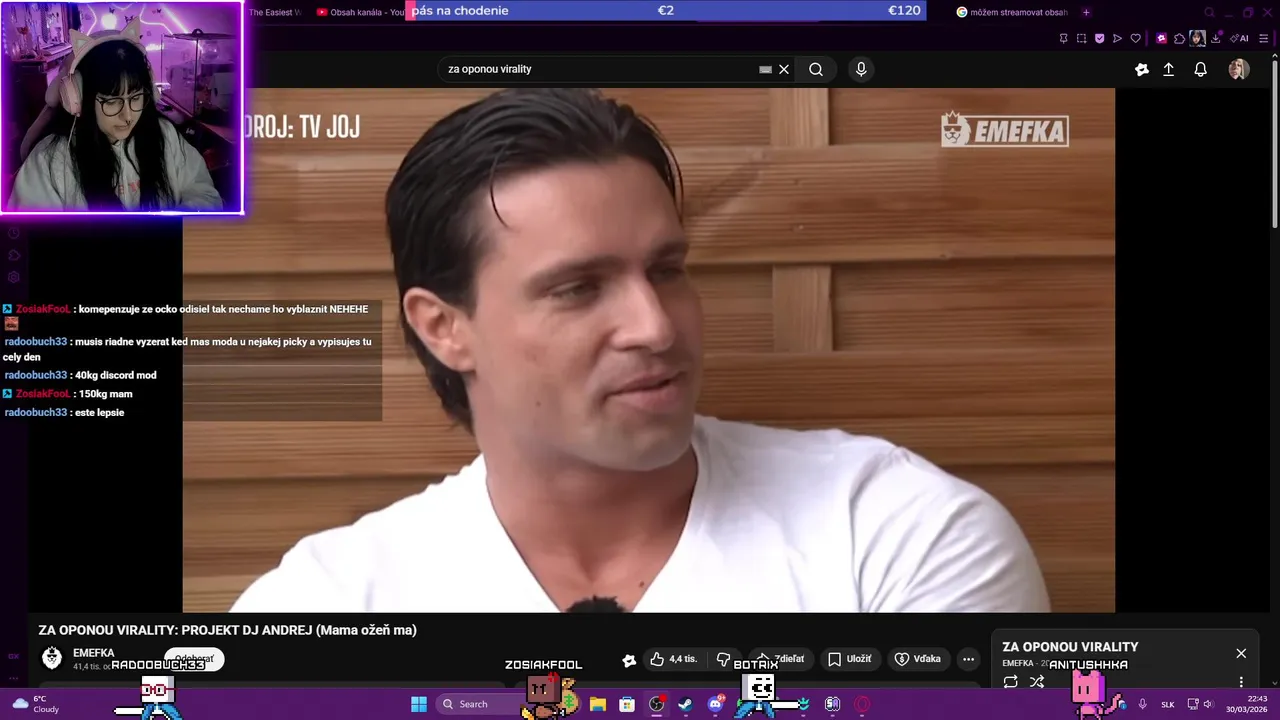
Task: Open the browser easy setup menu icon
Action: pyautogui.click(x=1263, y=38)
